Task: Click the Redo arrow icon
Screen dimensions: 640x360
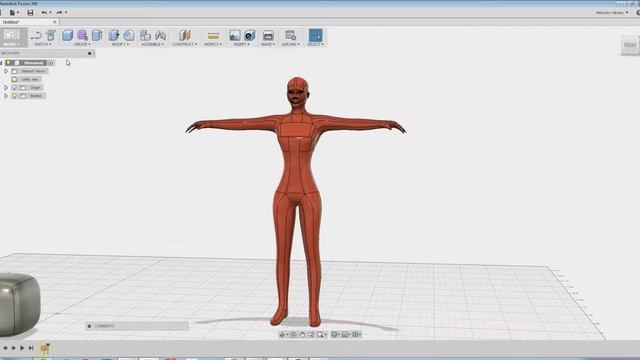Action: (x=59, y=13)
